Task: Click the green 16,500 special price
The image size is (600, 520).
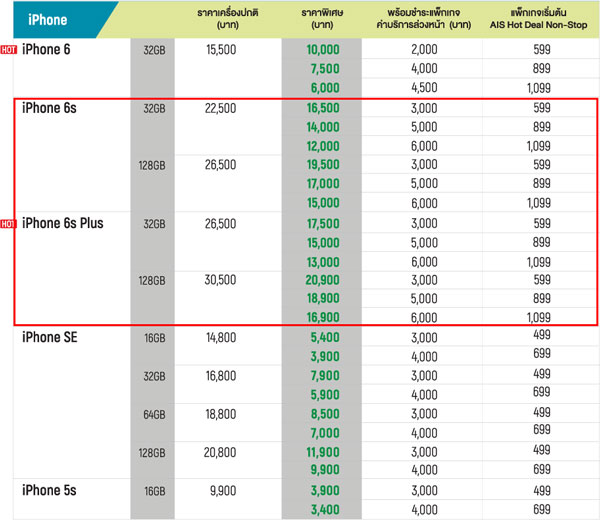Action: (324, 108)
